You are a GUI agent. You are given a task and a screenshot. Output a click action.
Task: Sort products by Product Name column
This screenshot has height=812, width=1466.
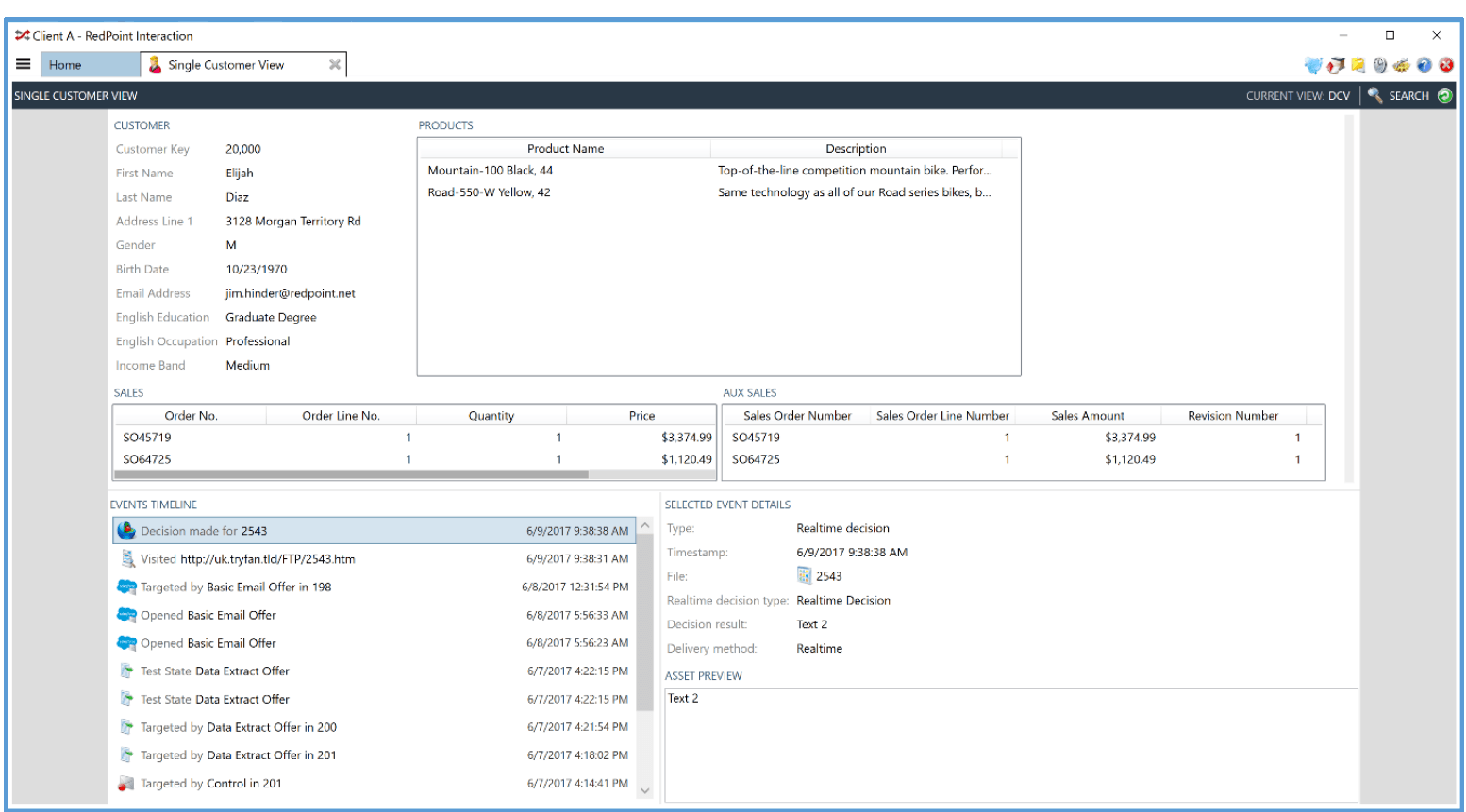click(x=565, y=148)
